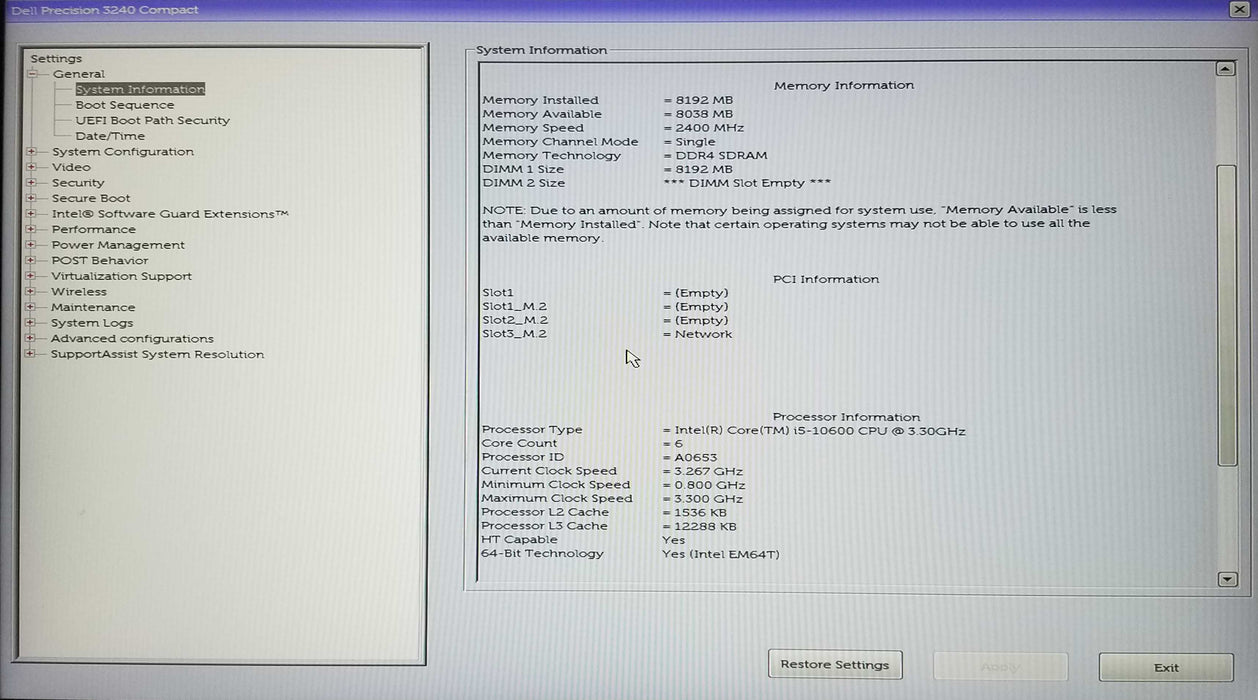Select Advanced configurations category label

(132, 338)
